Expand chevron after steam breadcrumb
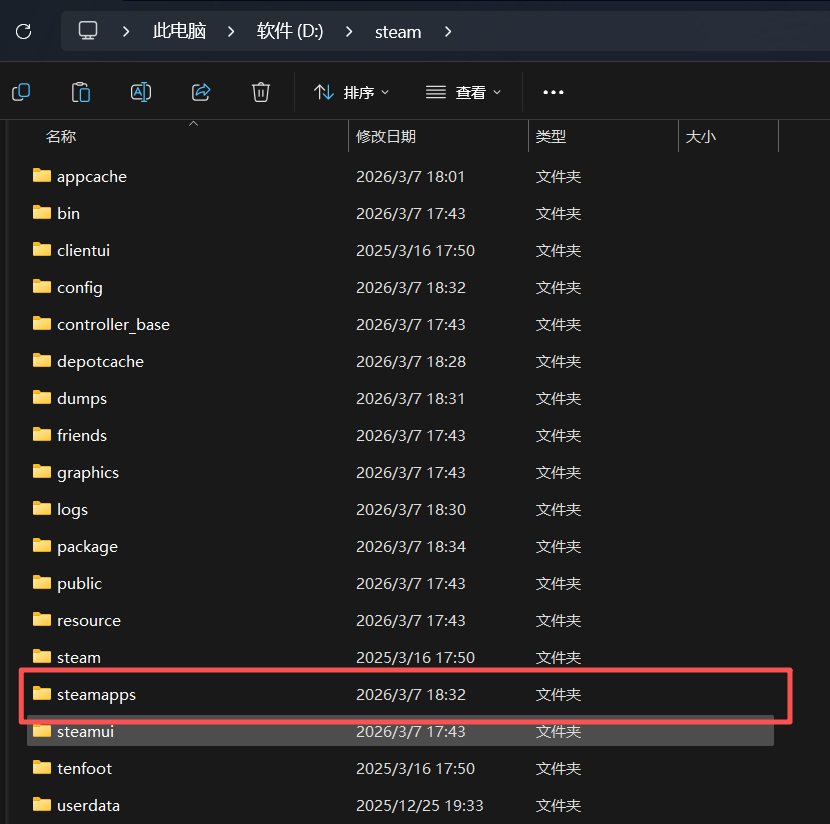This screenshot has height=824, width=830. pos(448,32)
